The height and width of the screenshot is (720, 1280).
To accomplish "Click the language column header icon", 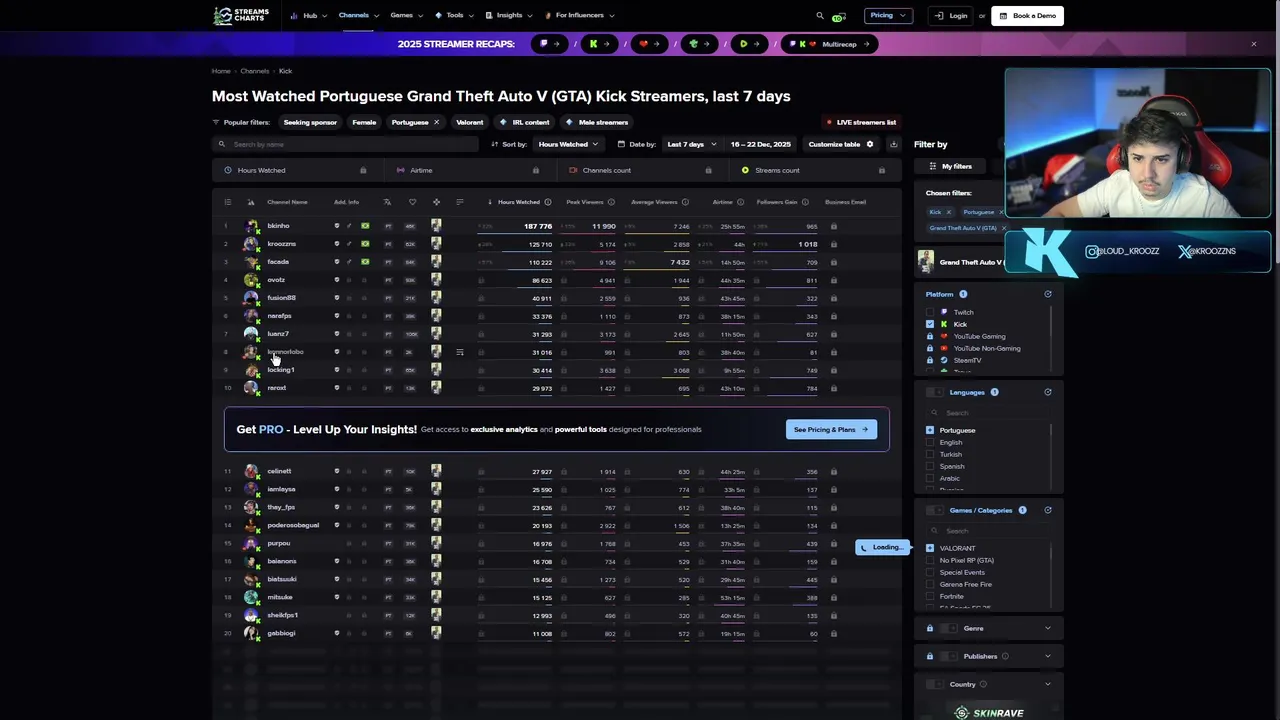I will tap(387, 202).
